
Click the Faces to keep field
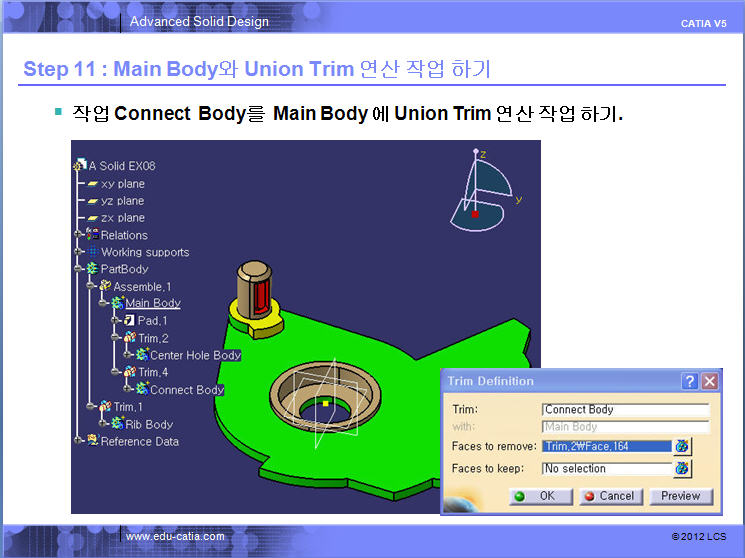(x=606, y=468)
